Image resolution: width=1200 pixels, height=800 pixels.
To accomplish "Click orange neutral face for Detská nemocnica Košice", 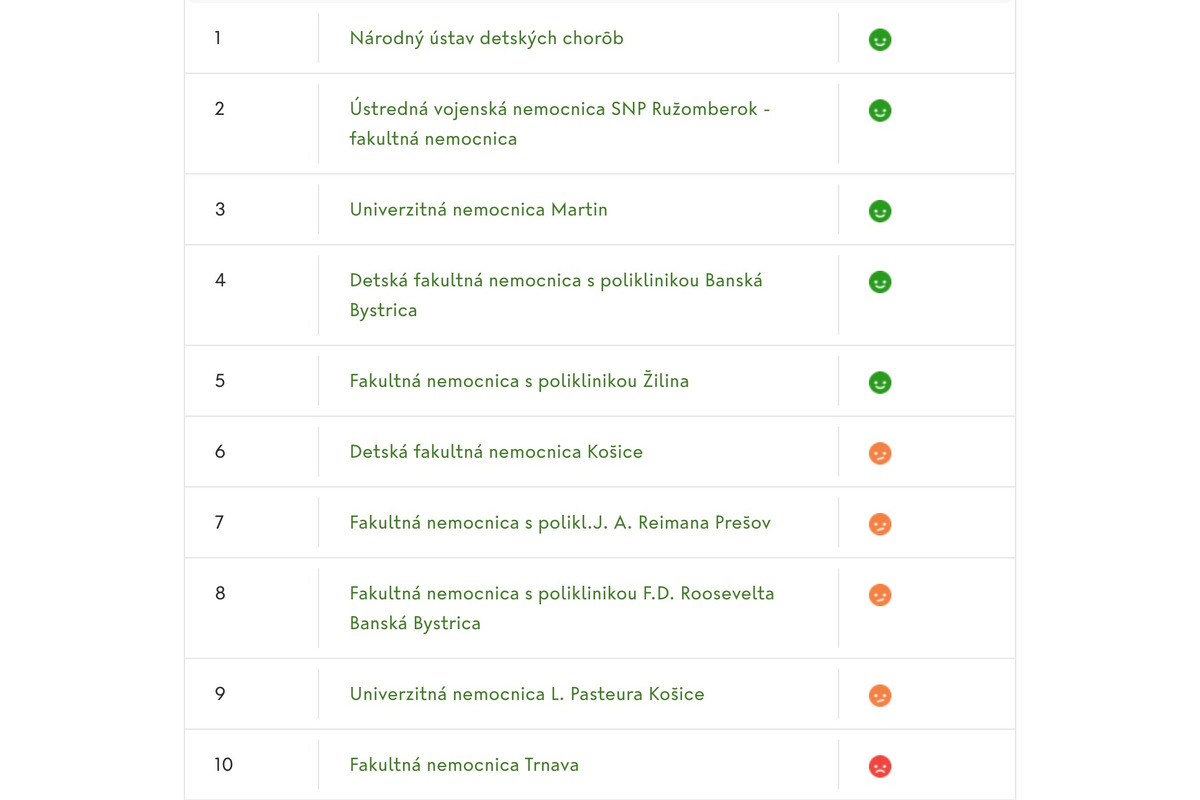I will [880, 454].
